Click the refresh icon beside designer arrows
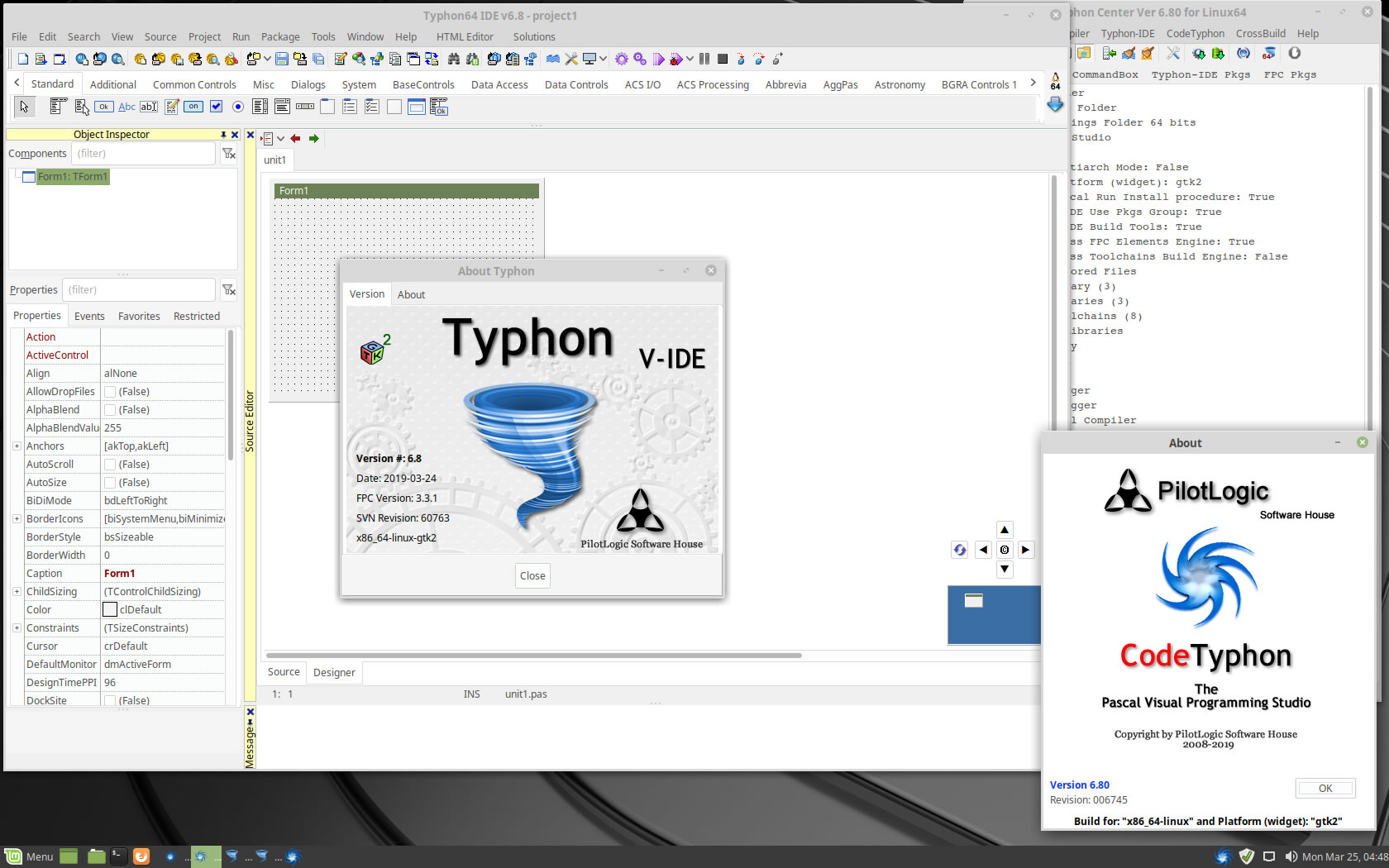 coord(960,550)
